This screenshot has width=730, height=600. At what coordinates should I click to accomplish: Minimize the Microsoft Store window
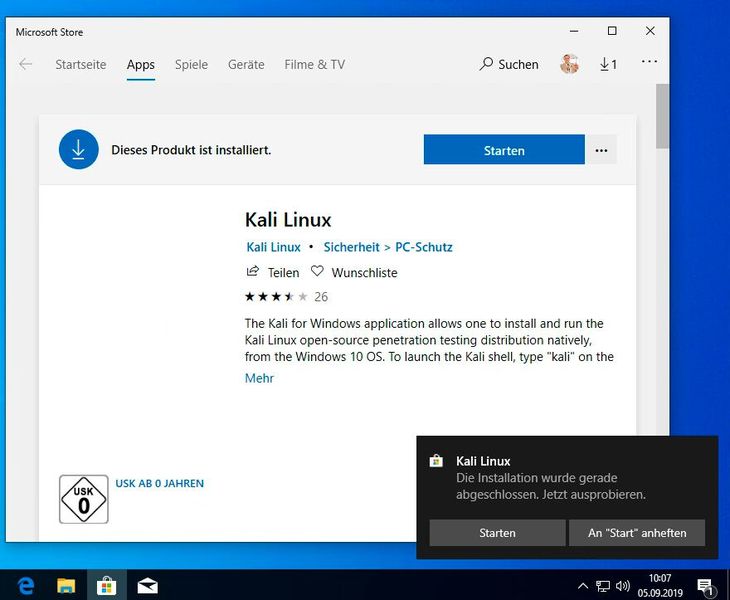tap(574, 31)
